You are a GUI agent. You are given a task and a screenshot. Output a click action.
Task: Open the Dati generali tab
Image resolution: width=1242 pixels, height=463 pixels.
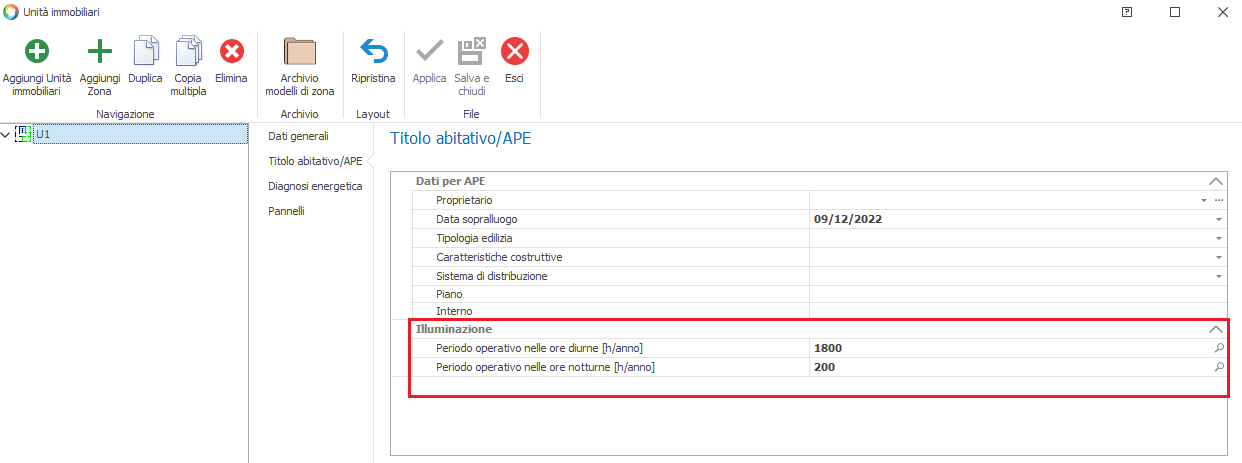click(298, 135)
